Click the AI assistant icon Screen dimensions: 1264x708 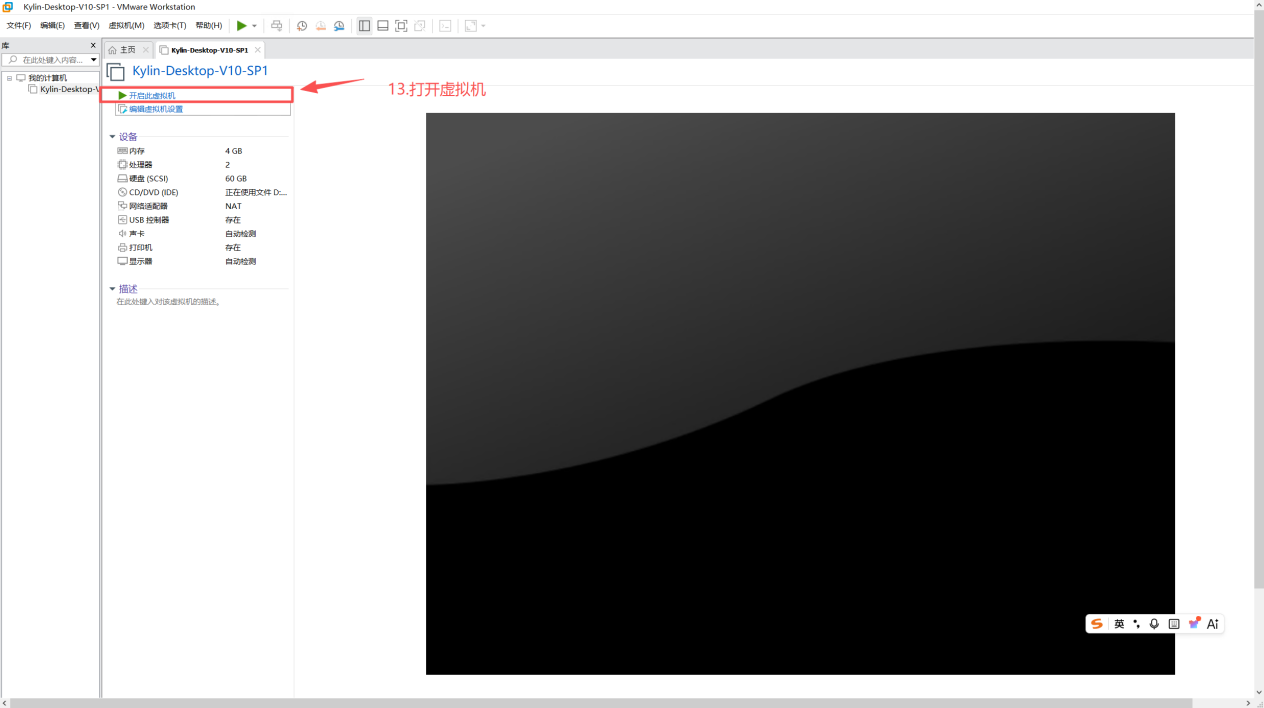pos(1213,624)
